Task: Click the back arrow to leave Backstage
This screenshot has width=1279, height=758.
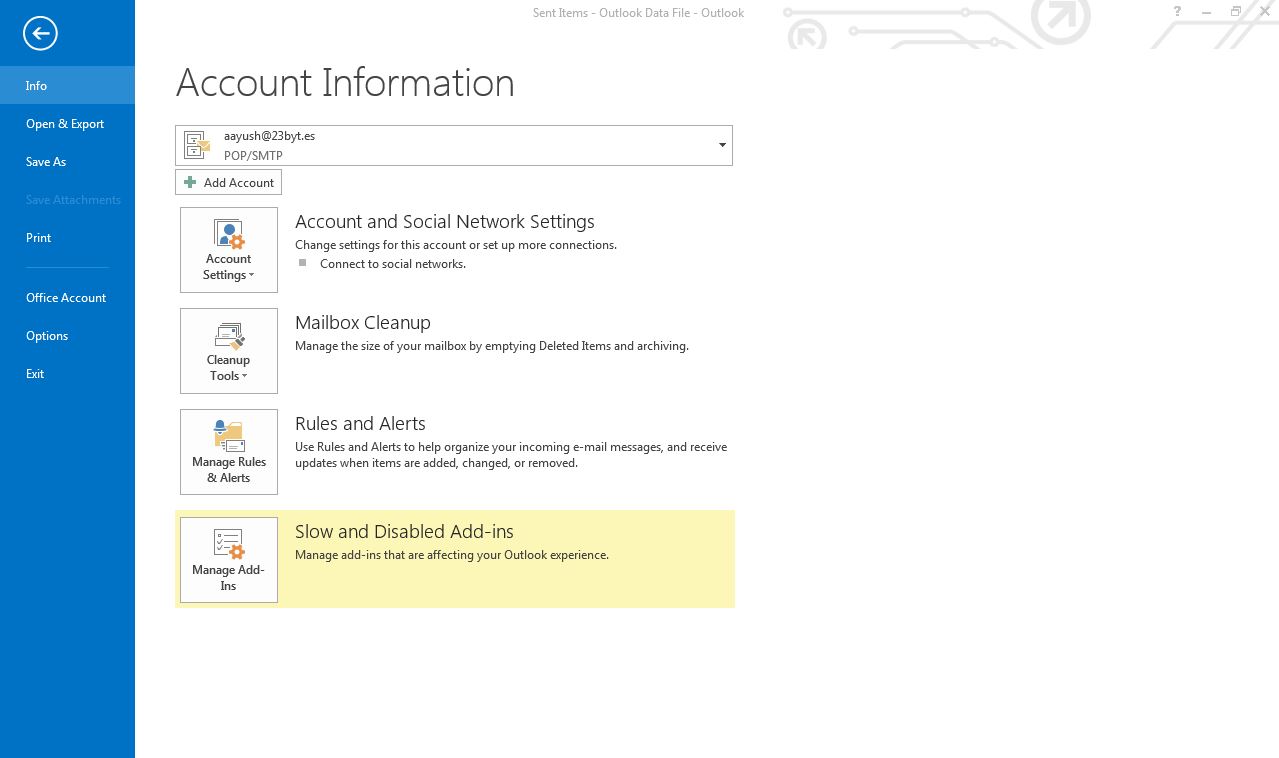Action: (x=40, y=33)
